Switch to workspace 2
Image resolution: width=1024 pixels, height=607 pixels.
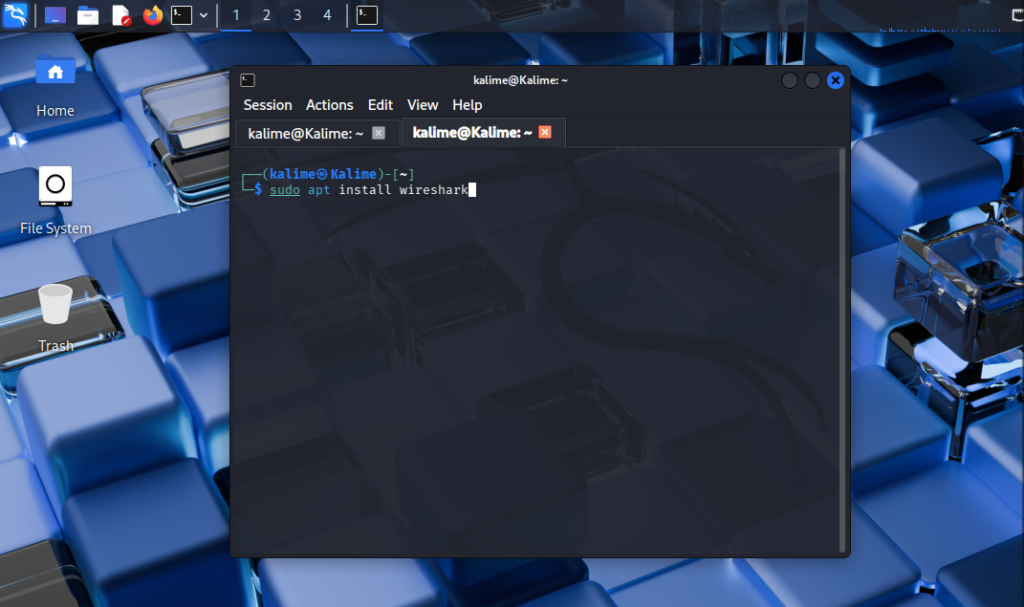pyautogui.click(x=266, y=15)
